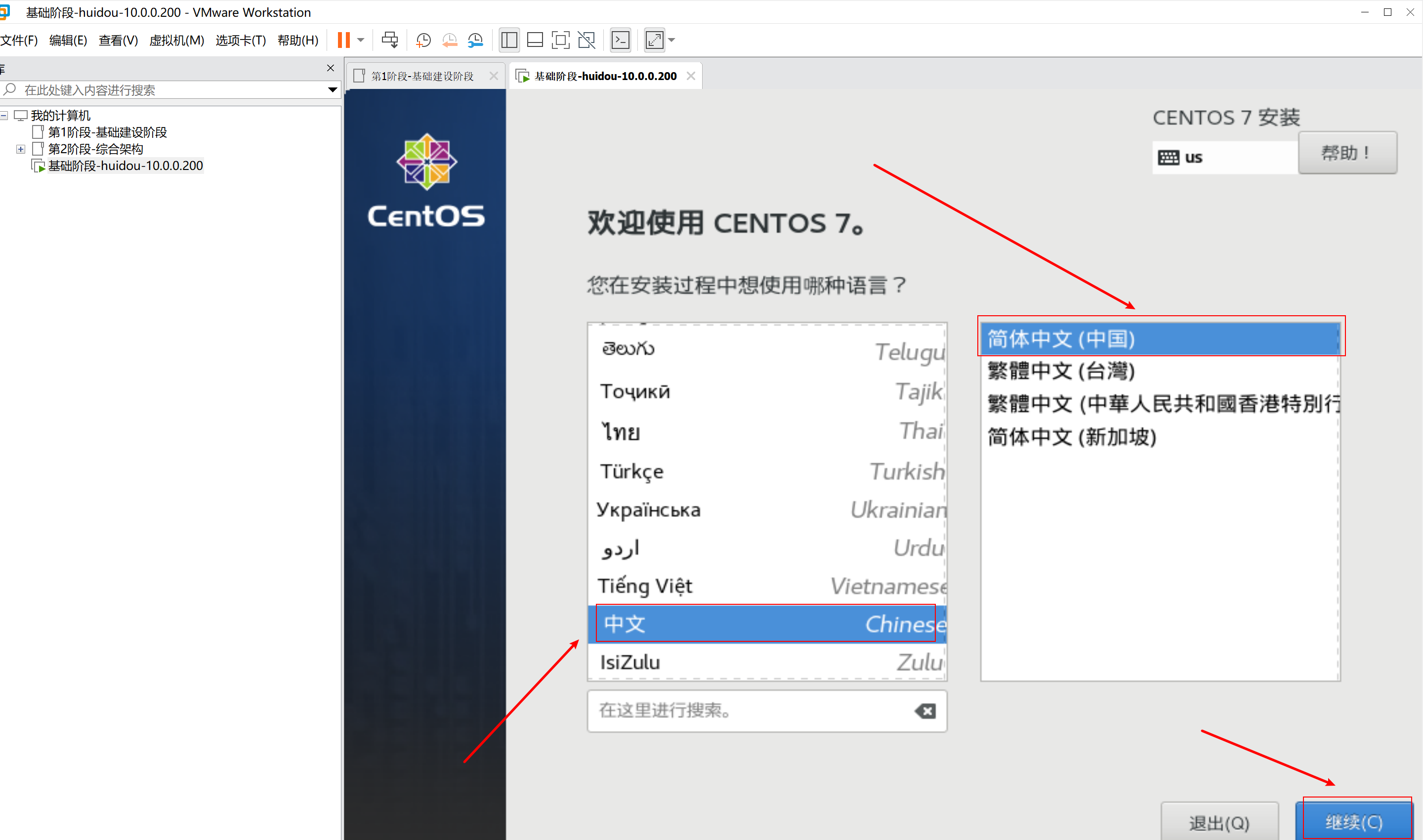Image resolution: width=1423 pixels, height=840 pixels.
Task: Expand the 第2阶段-综合架构 tree node
Action: click(x=21, y=149)
